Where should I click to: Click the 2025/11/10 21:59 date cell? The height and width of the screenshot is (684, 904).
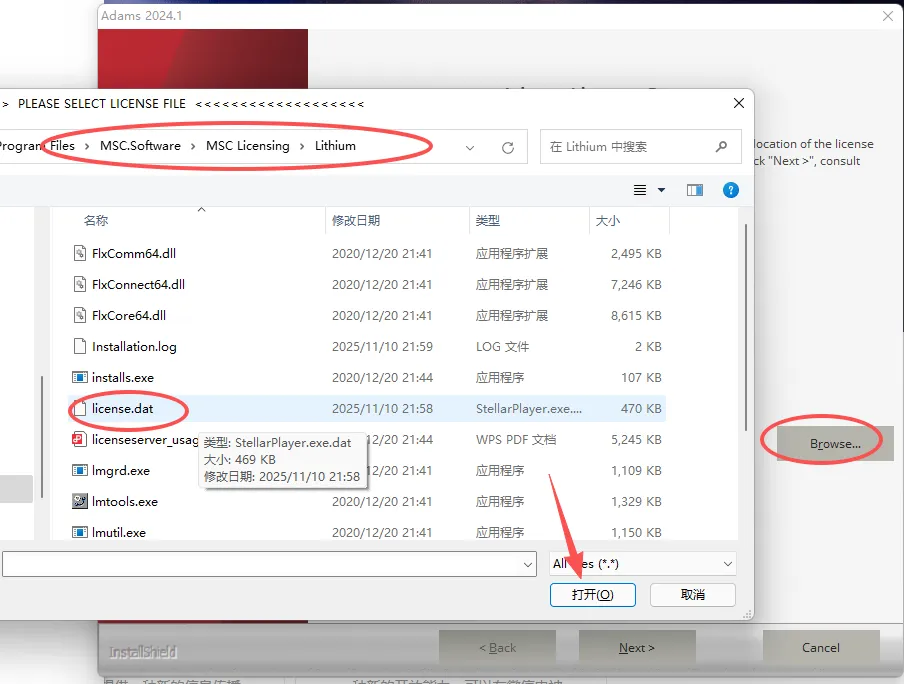click(x=382, y=347)
